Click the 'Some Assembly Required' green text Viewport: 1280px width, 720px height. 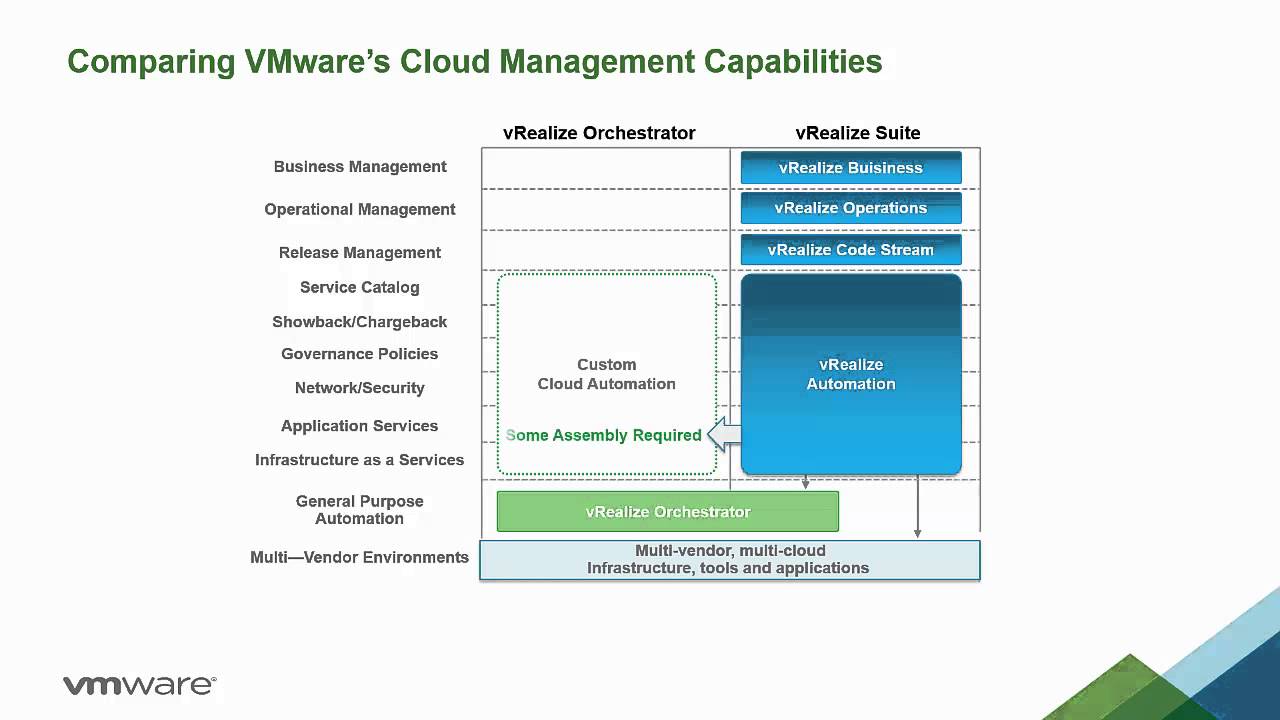(x=604, y=435)
